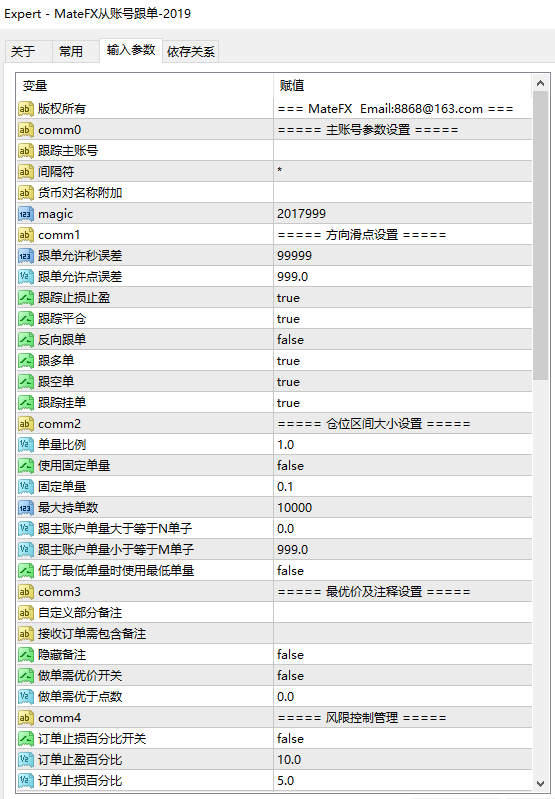555x799 pixels.
Task: Click the true value of 跟多单
Action: click(288, 361)
